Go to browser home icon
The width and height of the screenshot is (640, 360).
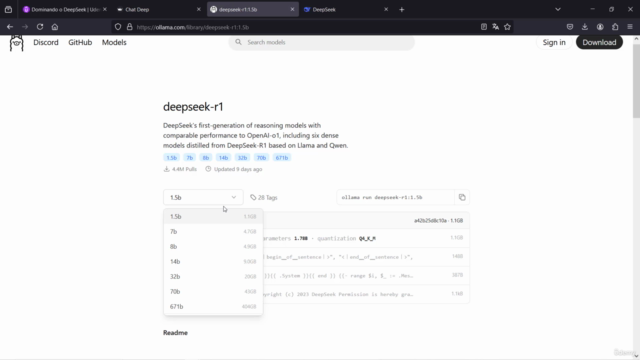[x=55, y=27]
